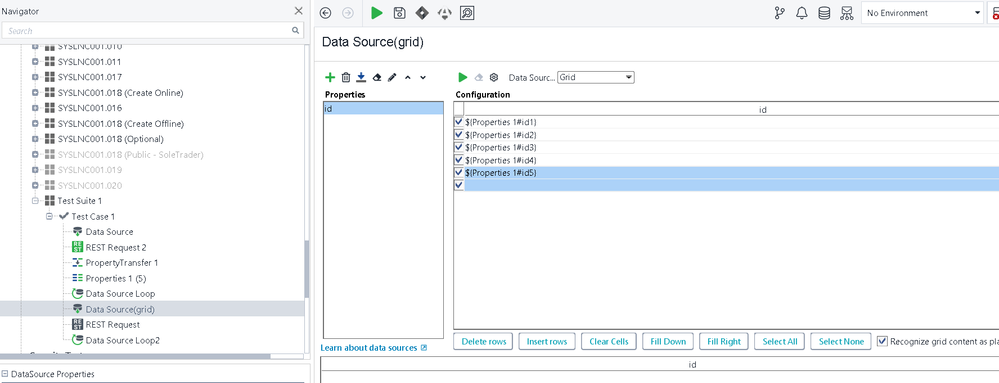Toggle checkbox for ${Properties 1#id4} row
Screen dimensions: 999x383
tap(459, 159)
